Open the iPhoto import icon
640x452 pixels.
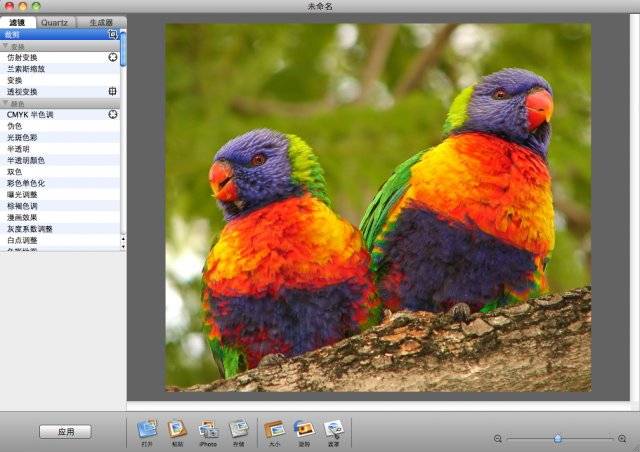(x=208, y=429)
